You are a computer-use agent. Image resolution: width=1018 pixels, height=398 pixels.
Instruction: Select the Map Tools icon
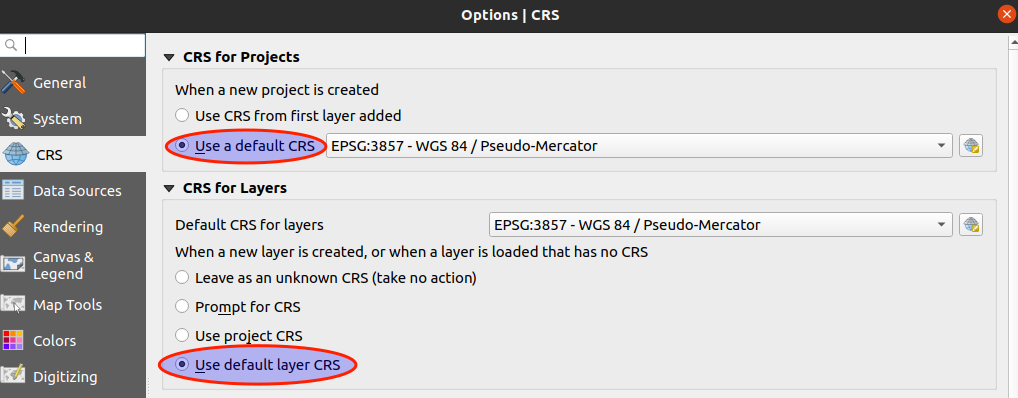(x=13, y=305)
